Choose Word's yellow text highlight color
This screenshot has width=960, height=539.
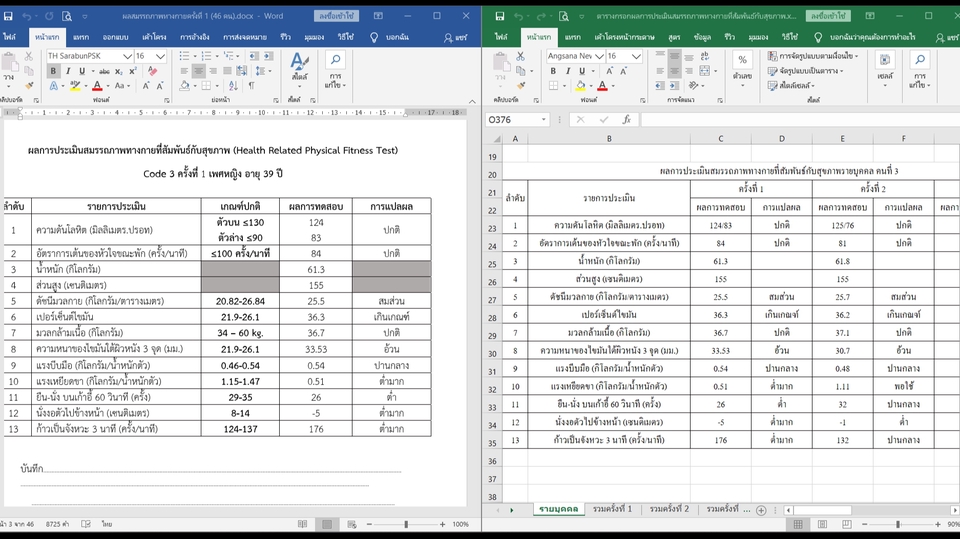tap(75, 86)
